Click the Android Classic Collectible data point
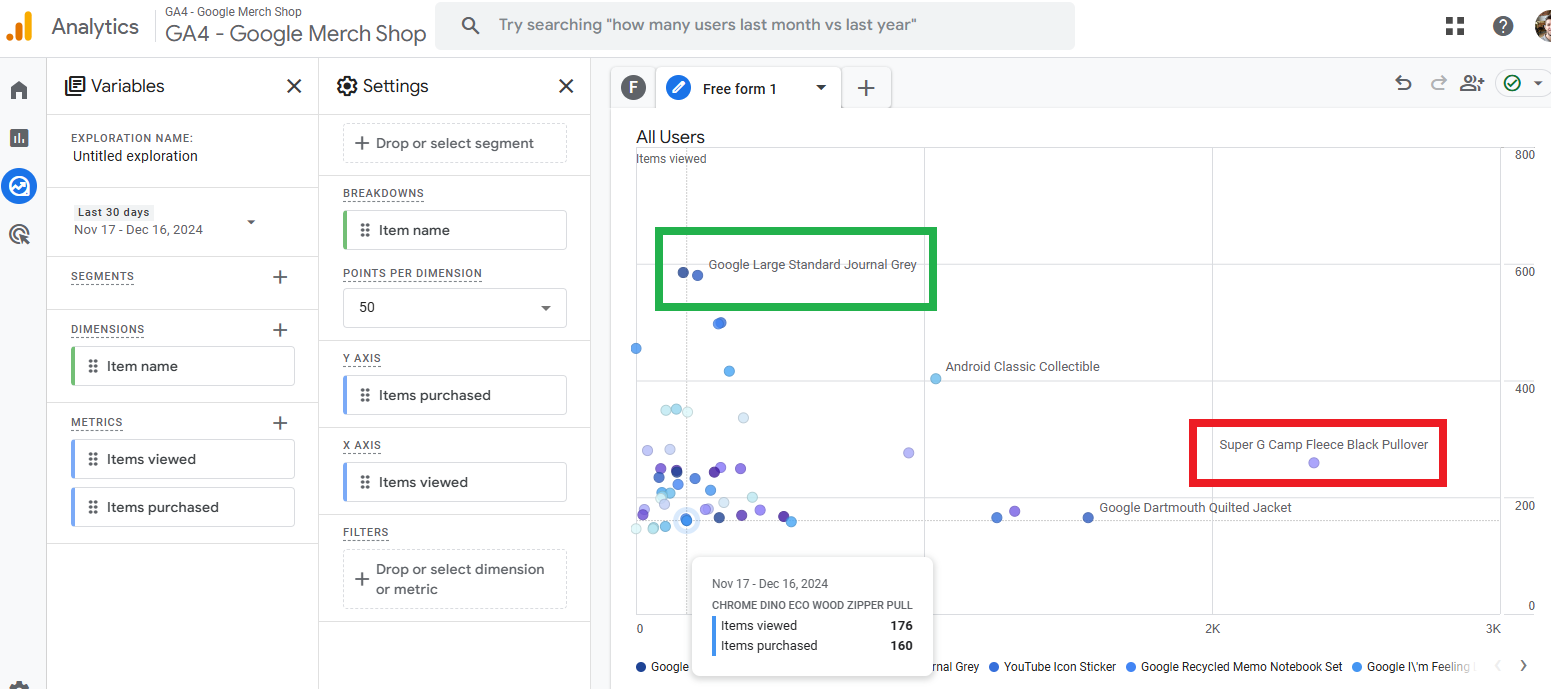This screenshot has width=1551, height=689. coord(936,379)
